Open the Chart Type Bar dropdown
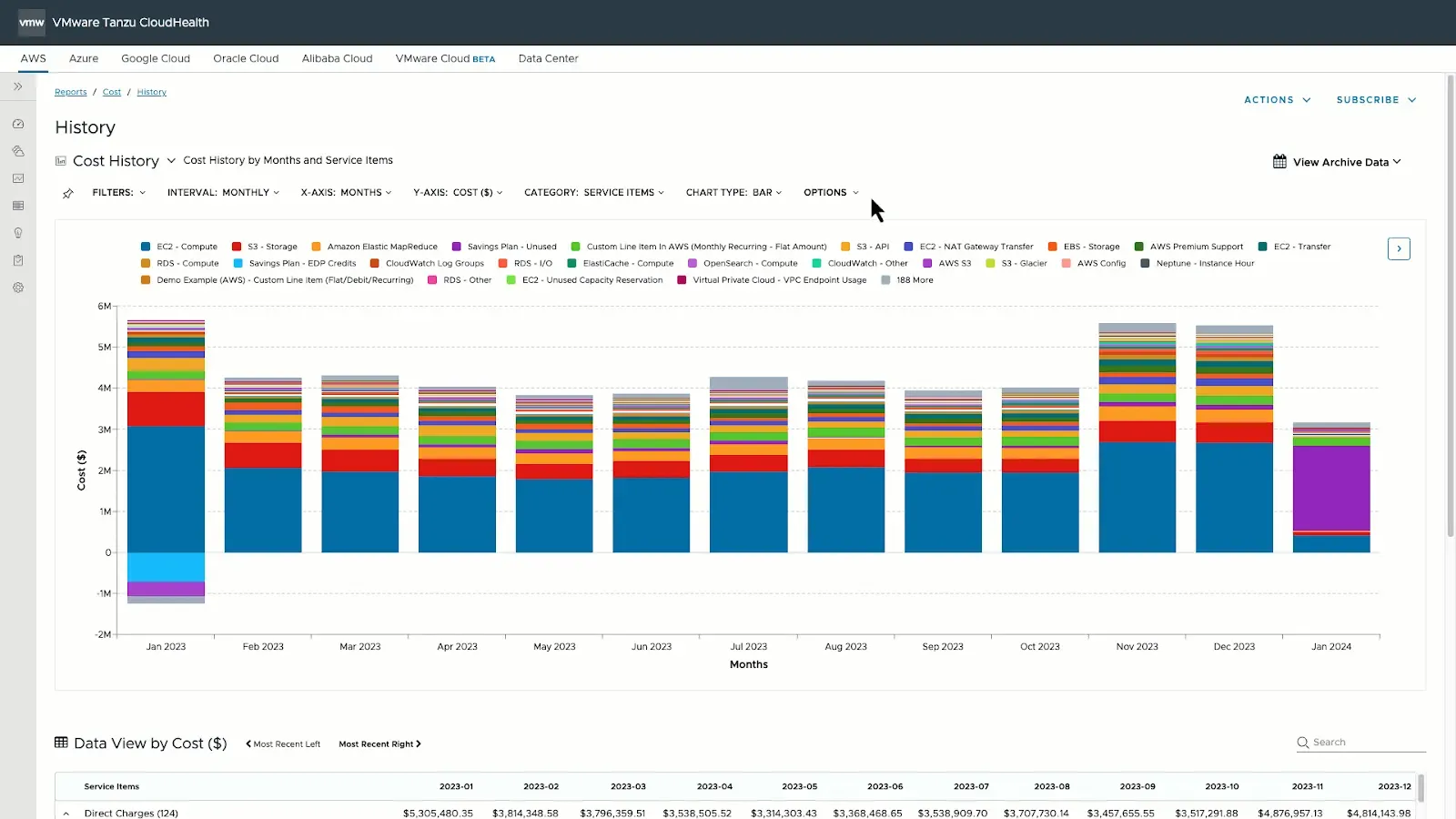The image size is (1456, 819). [x=733, y=193]
